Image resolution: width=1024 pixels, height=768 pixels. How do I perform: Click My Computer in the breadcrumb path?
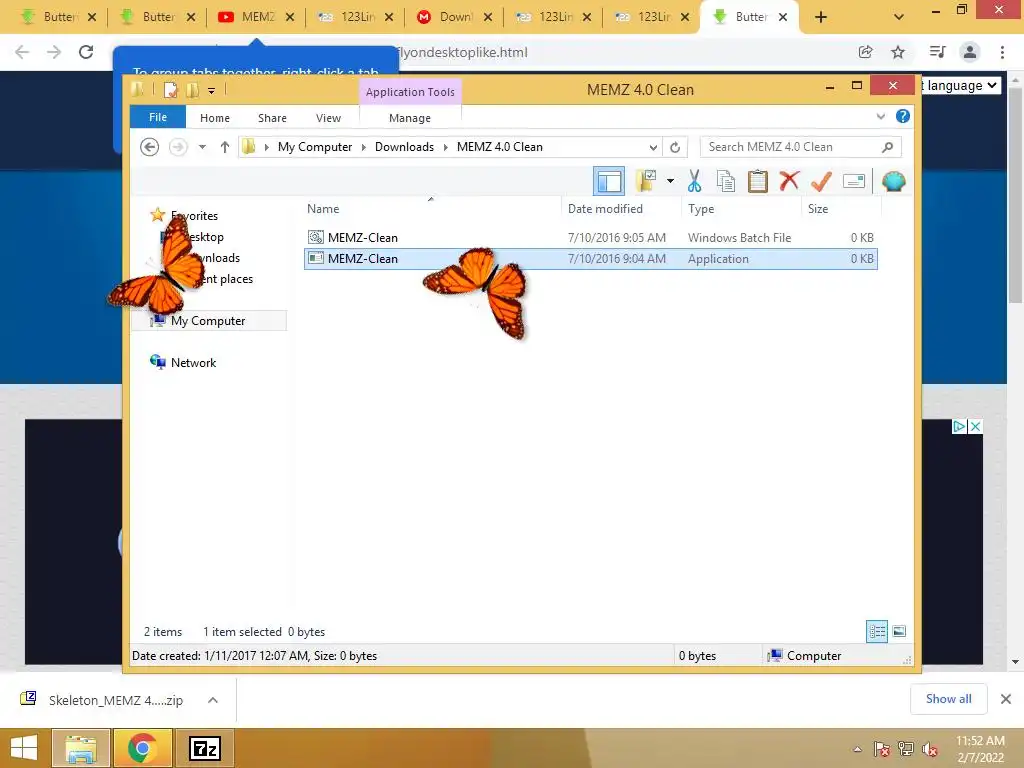[315, 147]
